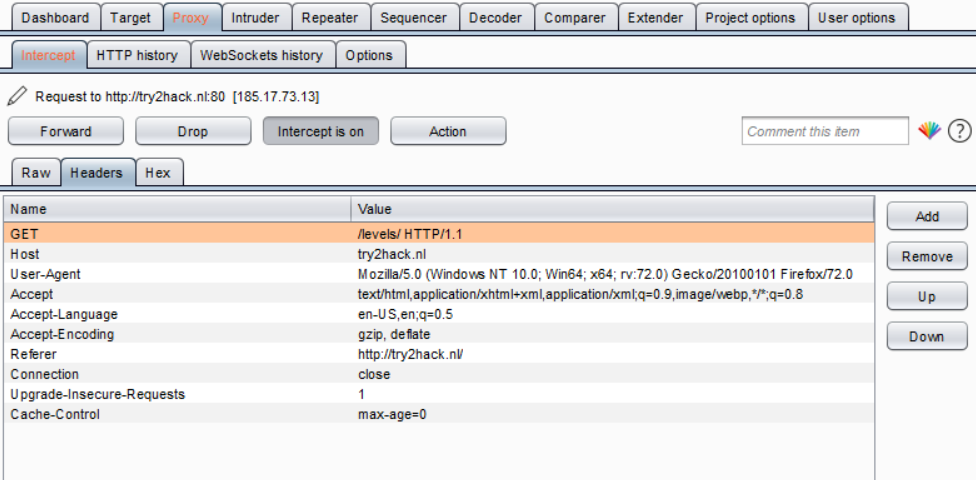
Task: Open the Proxy Options sub-tab
Action: click(x=369, y=55)
